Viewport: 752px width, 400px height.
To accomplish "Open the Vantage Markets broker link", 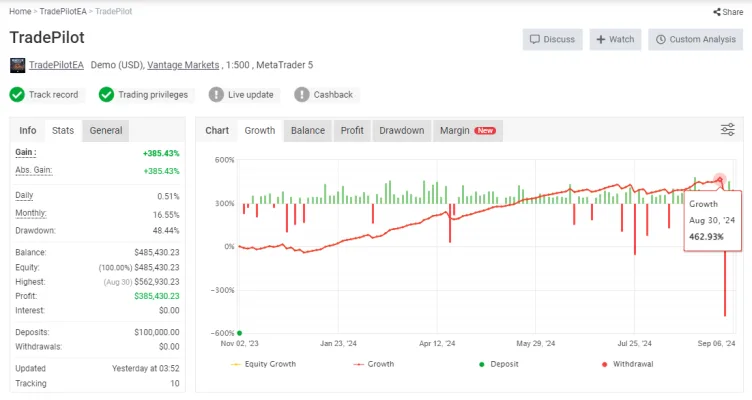I will click(x=183, y=65).
